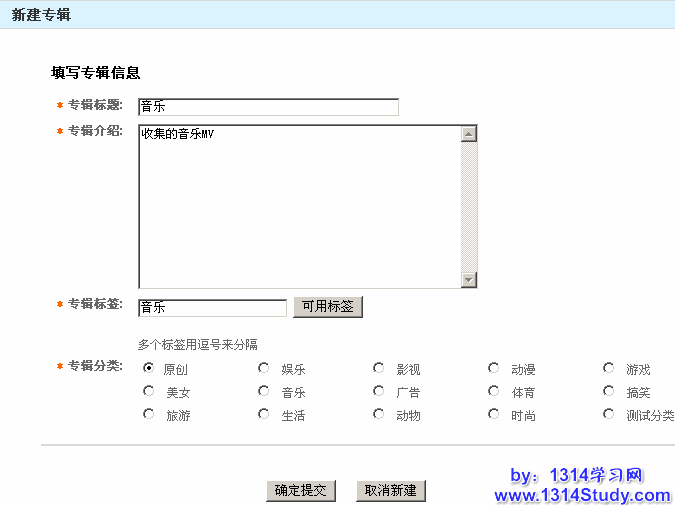The width and height of the screenshot is (675, 505).
Task: Select the 音乐 category radio button
Action: tap(264, 391)
